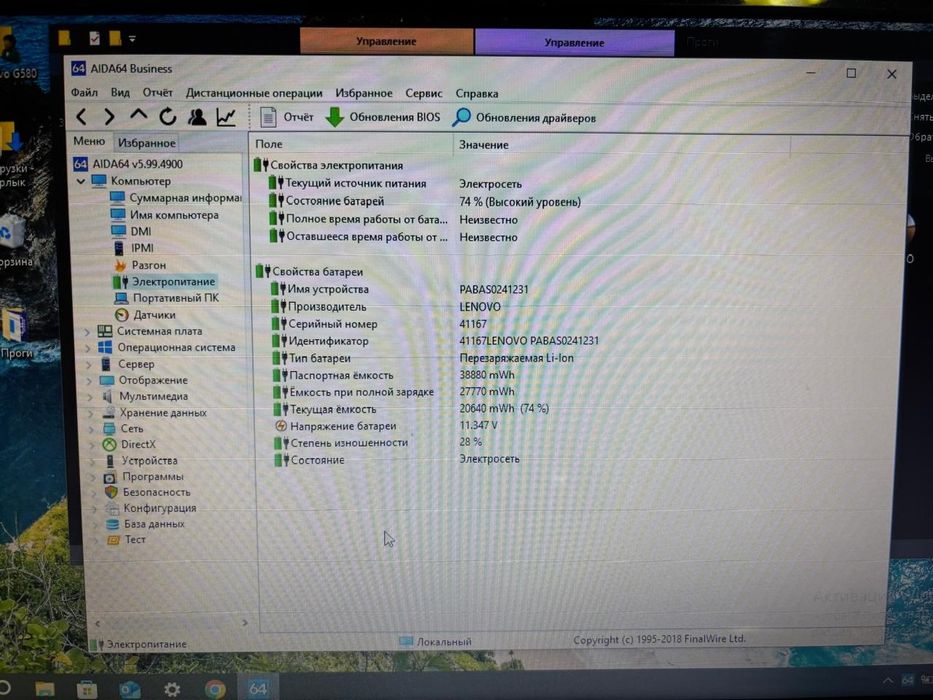Switch to the Меню tab
The image size is (933, 700).
pos(89,142)
